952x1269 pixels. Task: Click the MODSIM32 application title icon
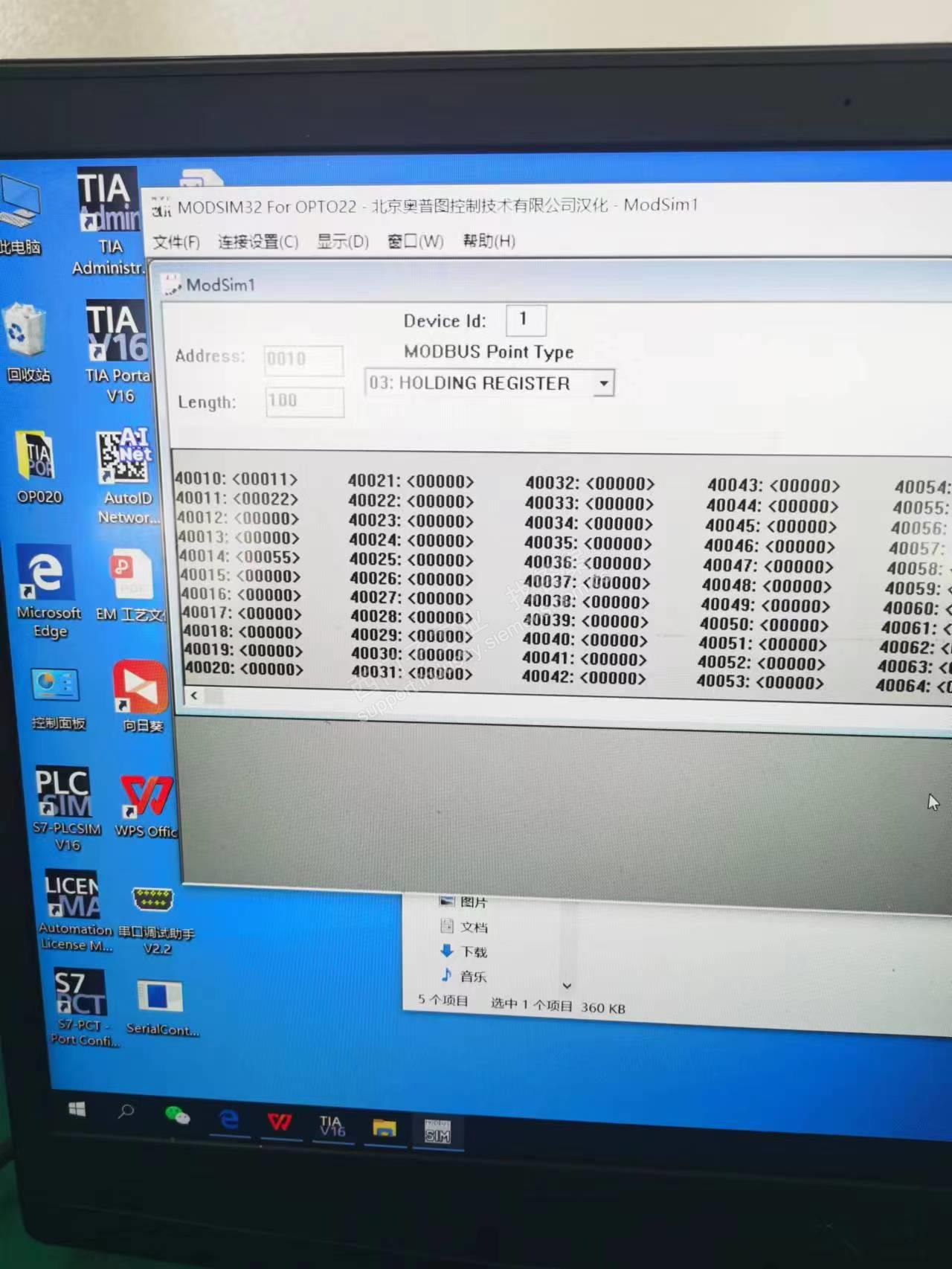[x=161, y=207]
